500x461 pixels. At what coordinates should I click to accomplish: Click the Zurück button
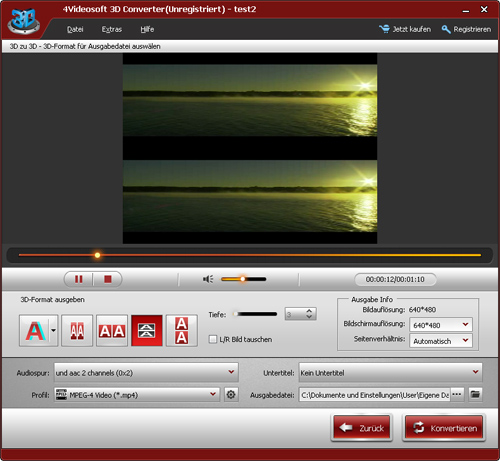(x=362, y=428)
